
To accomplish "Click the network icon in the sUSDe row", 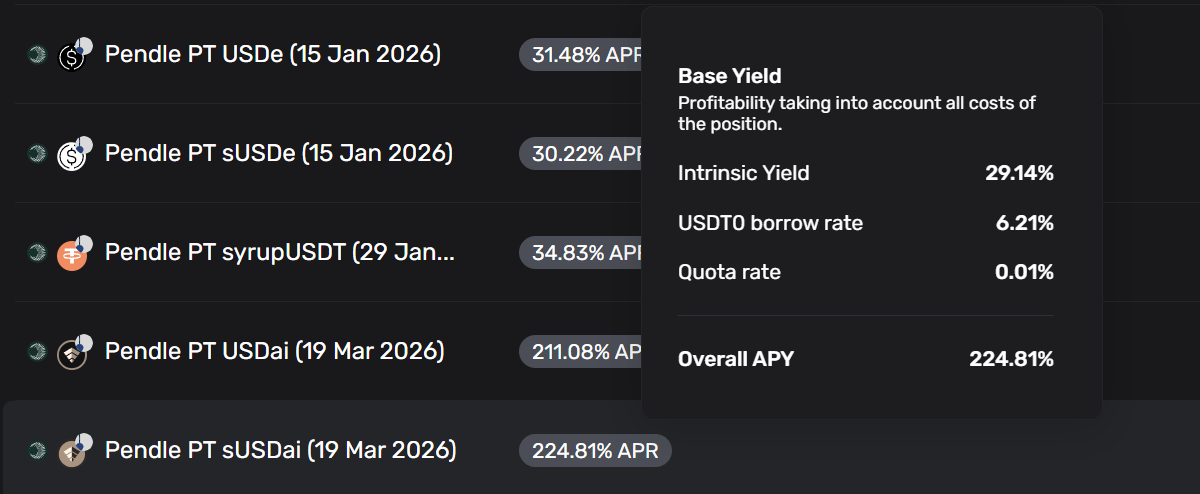I will (37, 153).
